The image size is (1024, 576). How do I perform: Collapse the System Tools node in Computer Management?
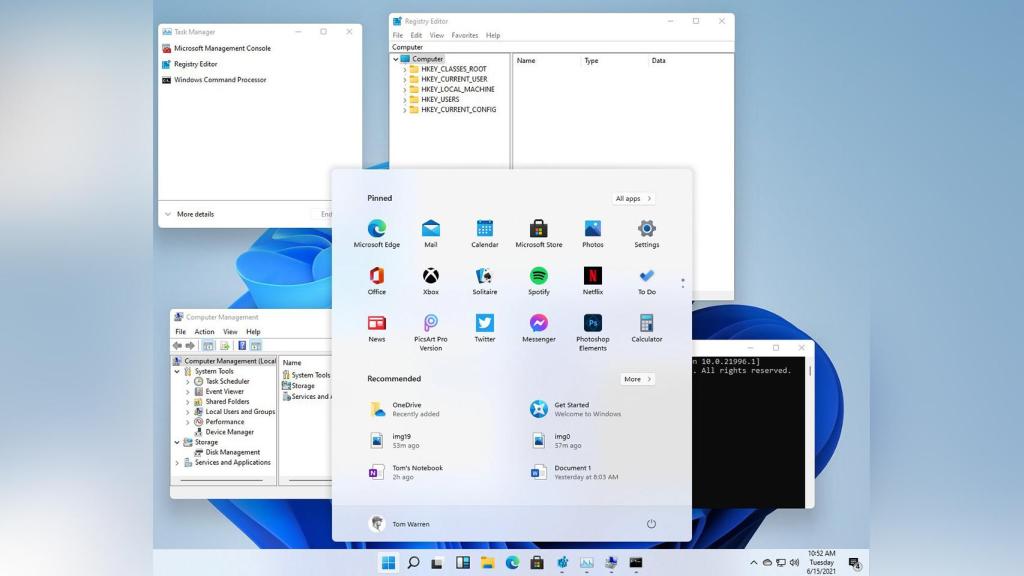click(x=176, y=371)
